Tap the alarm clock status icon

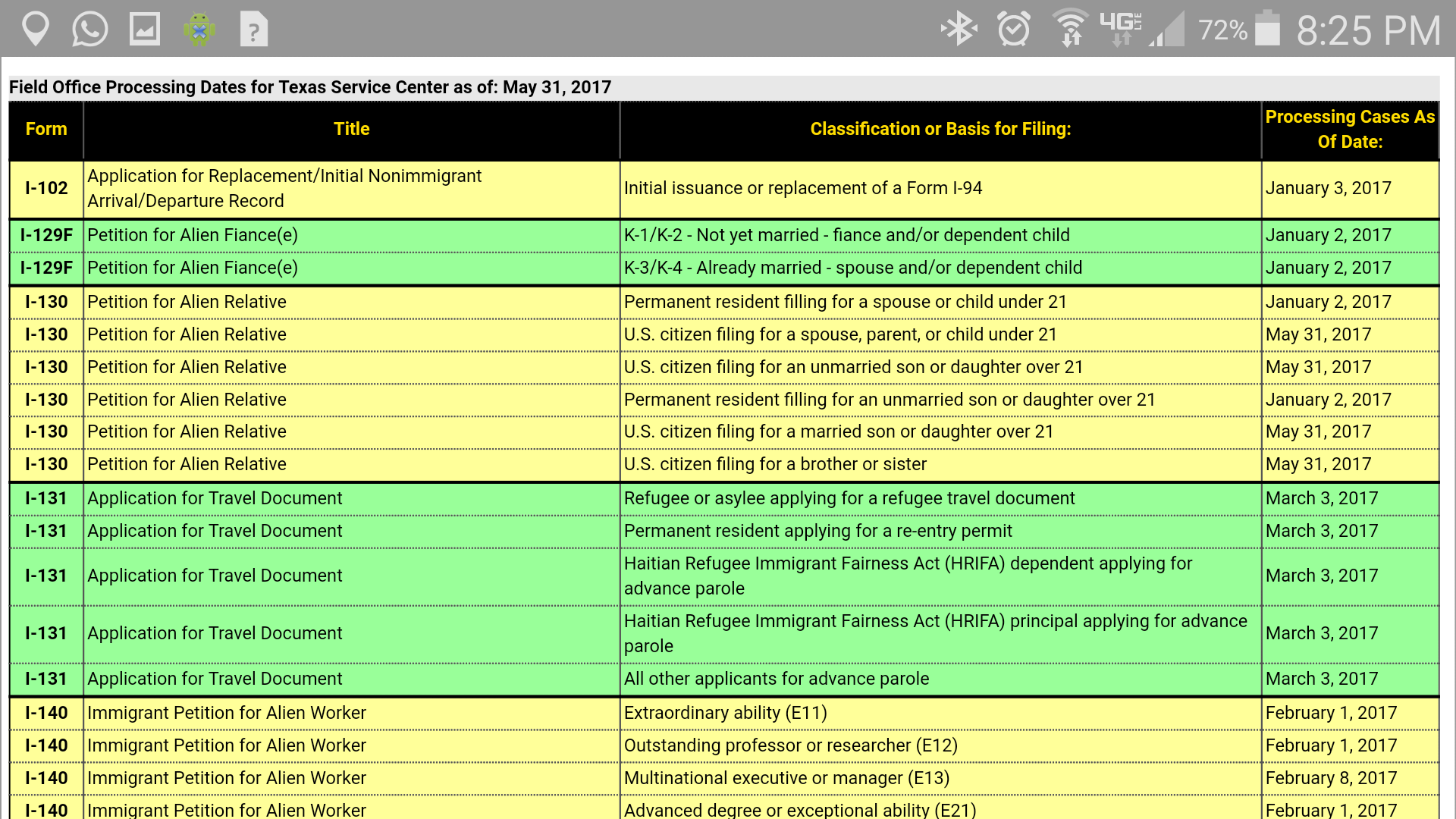pos(1014,30)
